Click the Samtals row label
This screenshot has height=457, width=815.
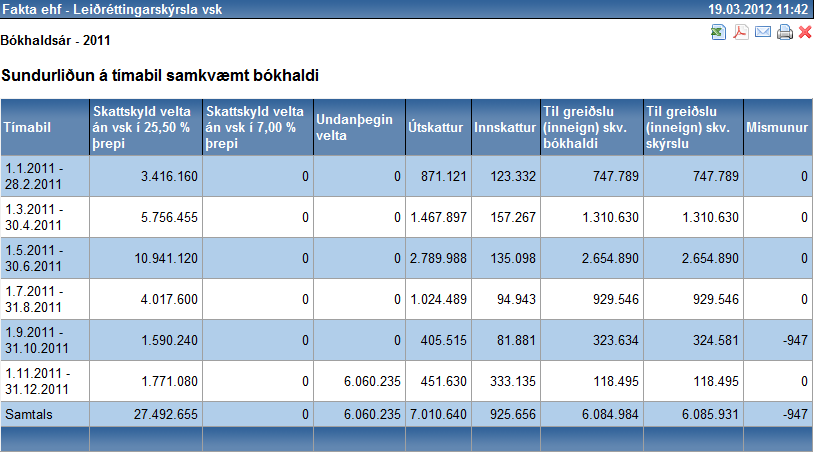pos(29,414)
